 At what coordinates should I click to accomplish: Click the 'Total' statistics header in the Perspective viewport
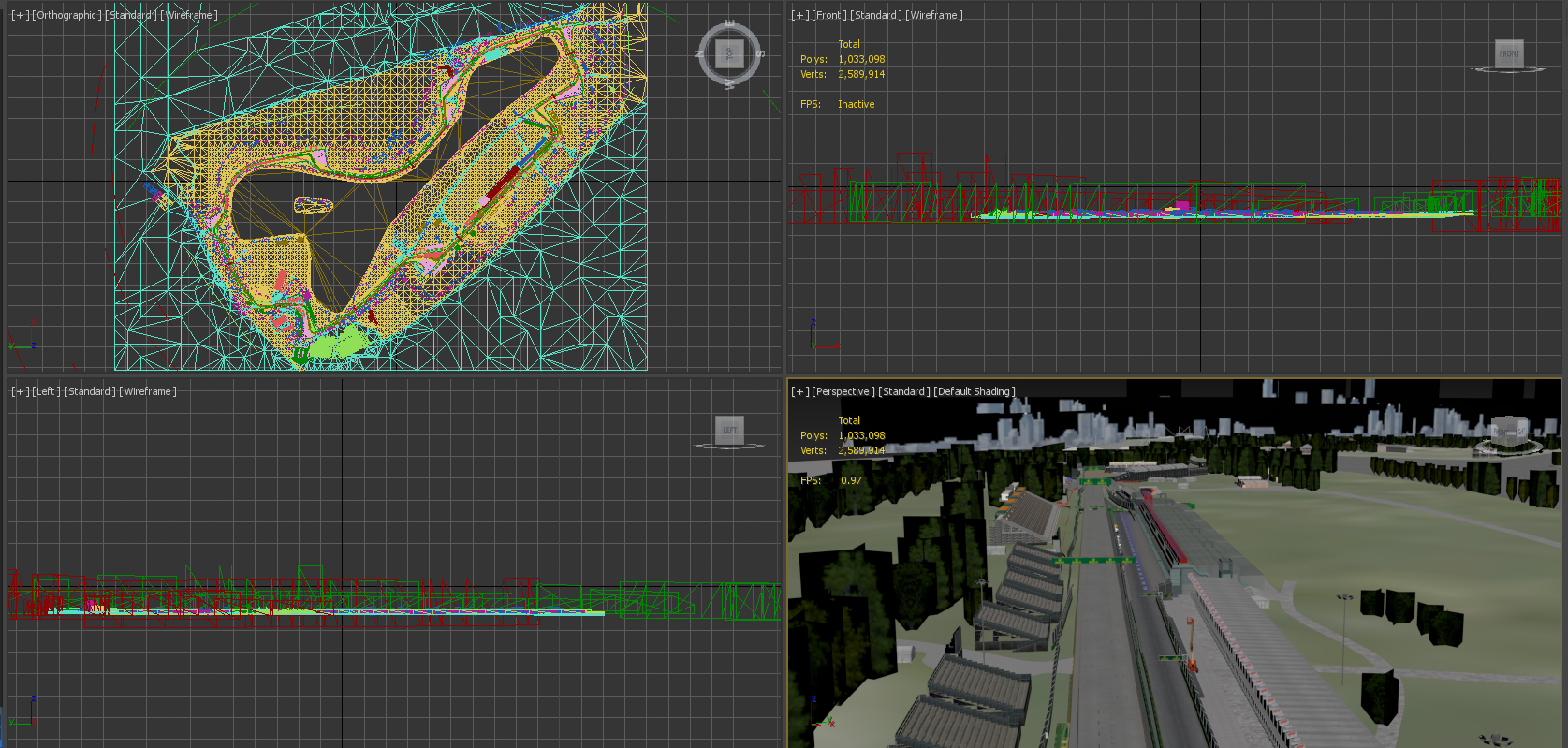[x=849, y=420]
